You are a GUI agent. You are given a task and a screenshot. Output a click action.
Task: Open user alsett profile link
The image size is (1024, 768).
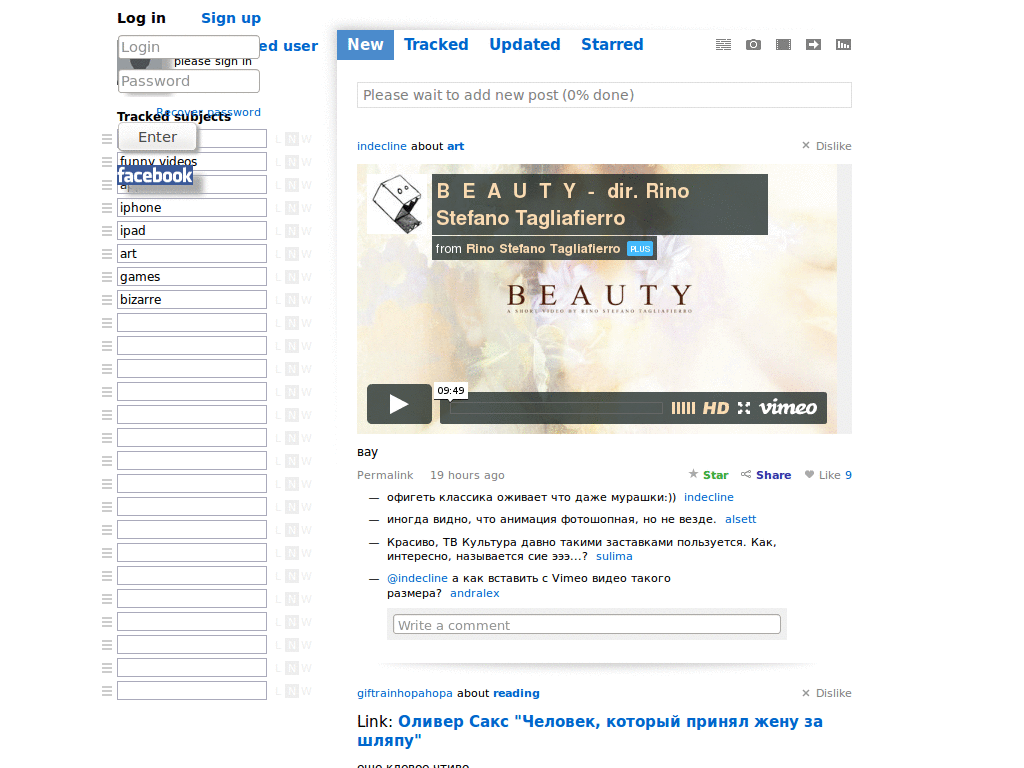click(x=741, y=519)
